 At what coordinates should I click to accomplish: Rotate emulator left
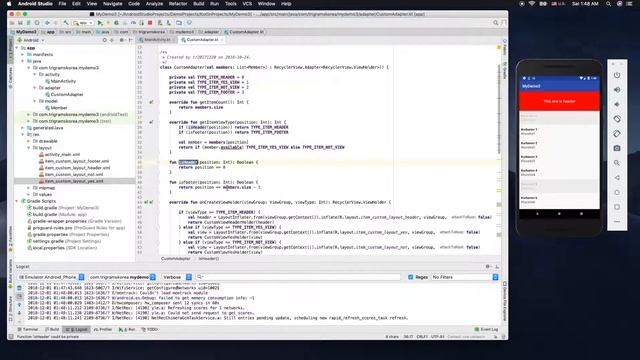tap(617, 119)
